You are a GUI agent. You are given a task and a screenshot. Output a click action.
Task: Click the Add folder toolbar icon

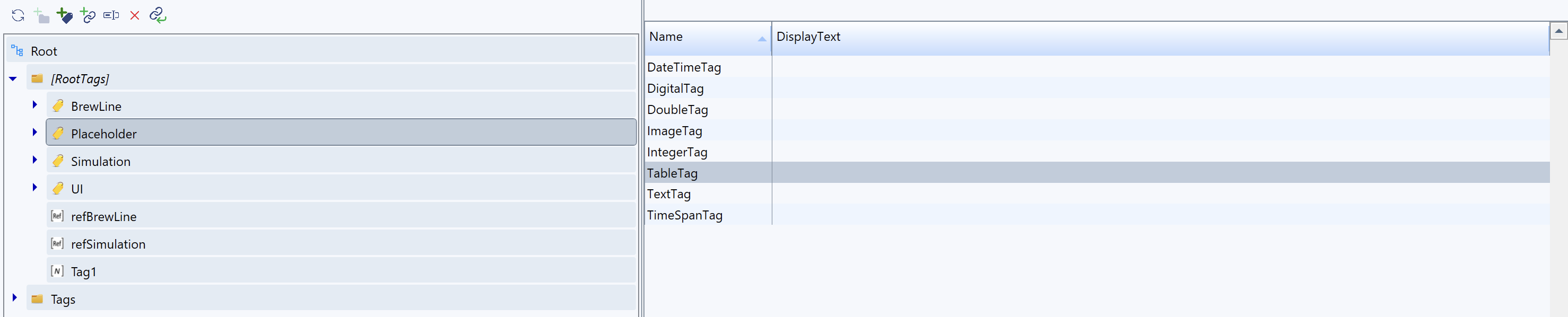pyautogui.click(x=41, y=15)
